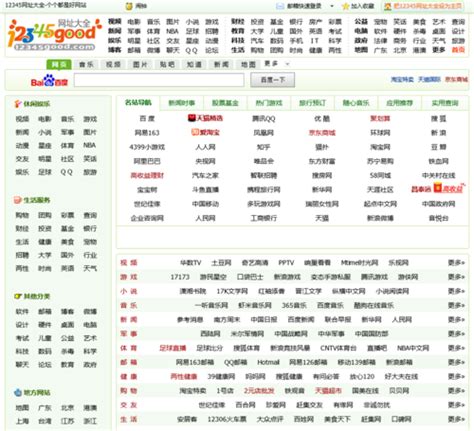Select the 音乐 search tab
The image size is (474, 431).
pyautogui.click(x=86, y=65)
